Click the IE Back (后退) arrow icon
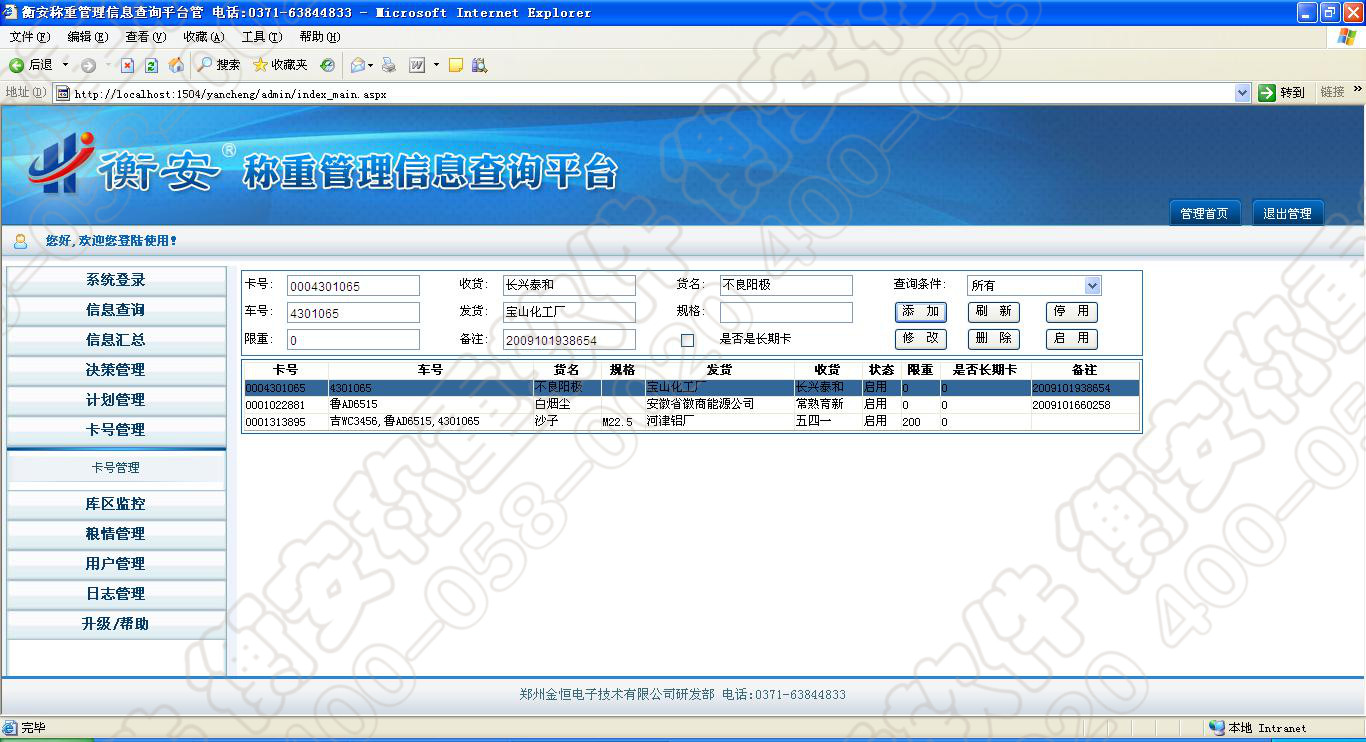1366x742 pixels. pos(16,65)
